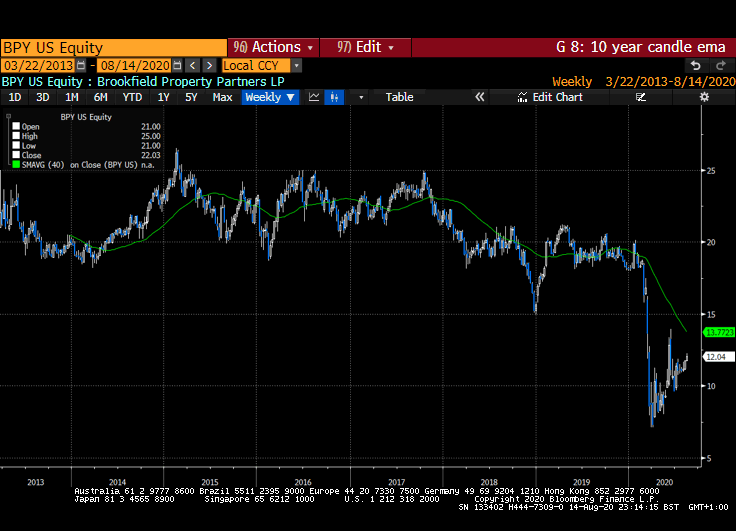Viewport: 736px width, 531px height.
Task: Toggle the Close series legend box
Action: pyautogui.click(x=17, y=155)
